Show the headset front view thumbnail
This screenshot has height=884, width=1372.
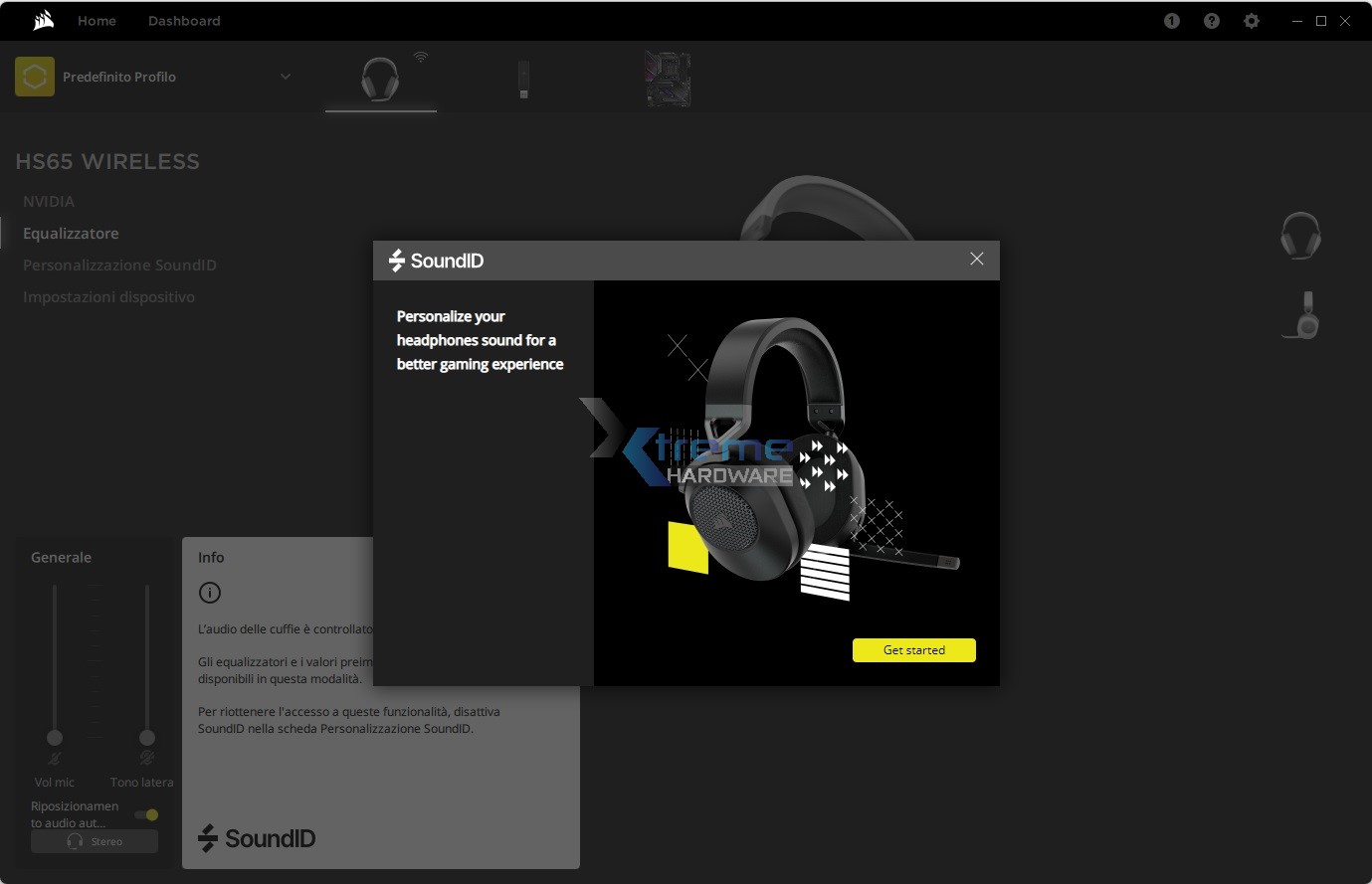coord(1299,236)
